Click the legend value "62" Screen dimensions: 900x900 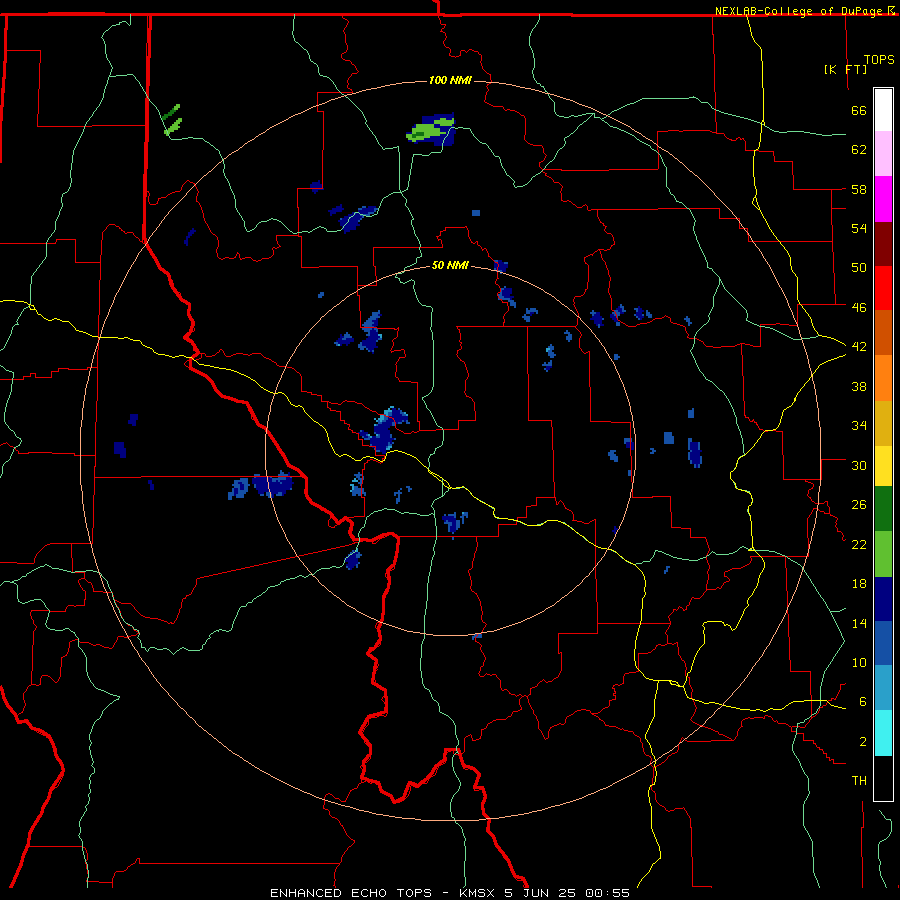[859, 150]
